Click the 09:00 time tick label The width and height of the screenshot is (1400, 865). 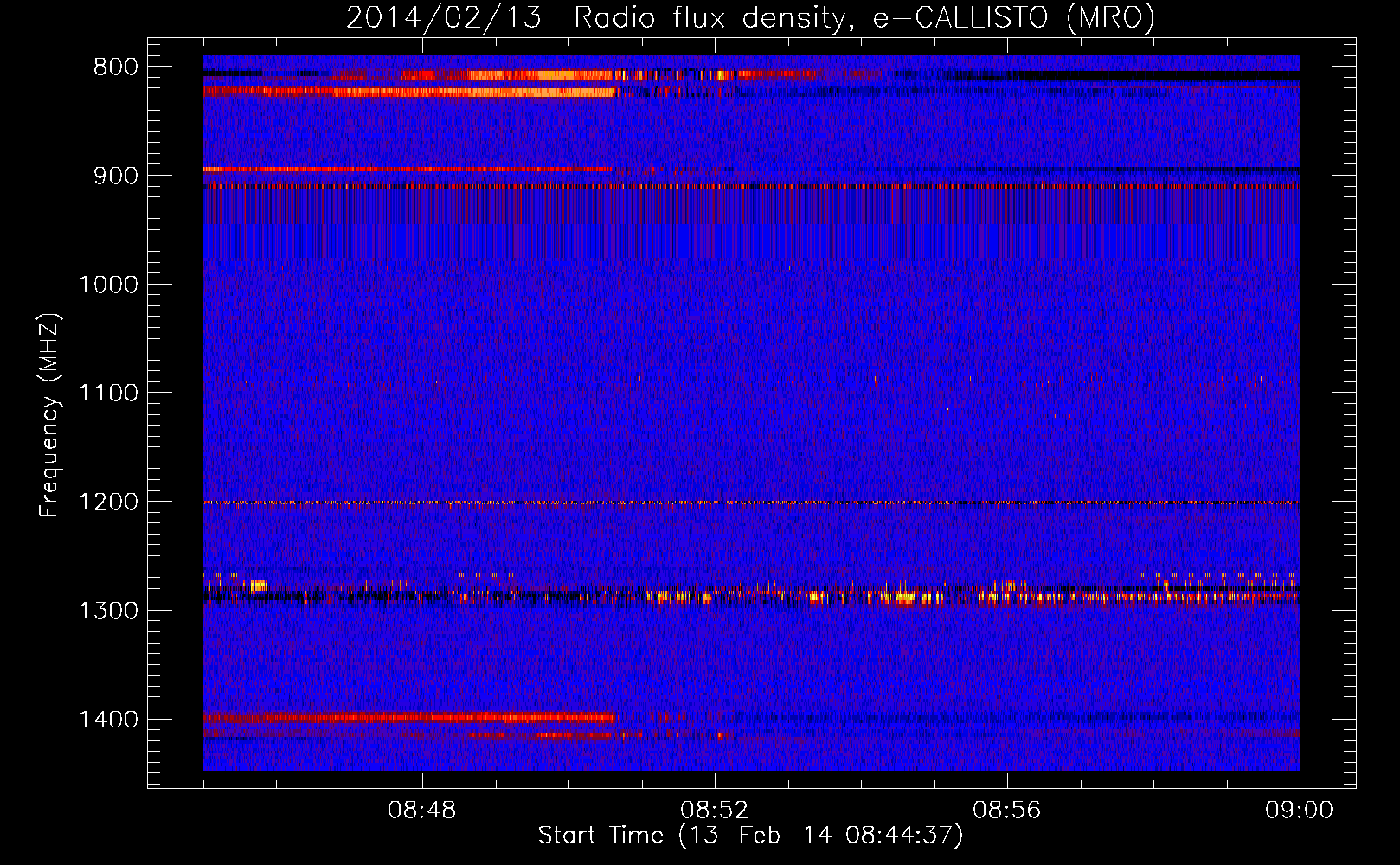point(1300,811)
